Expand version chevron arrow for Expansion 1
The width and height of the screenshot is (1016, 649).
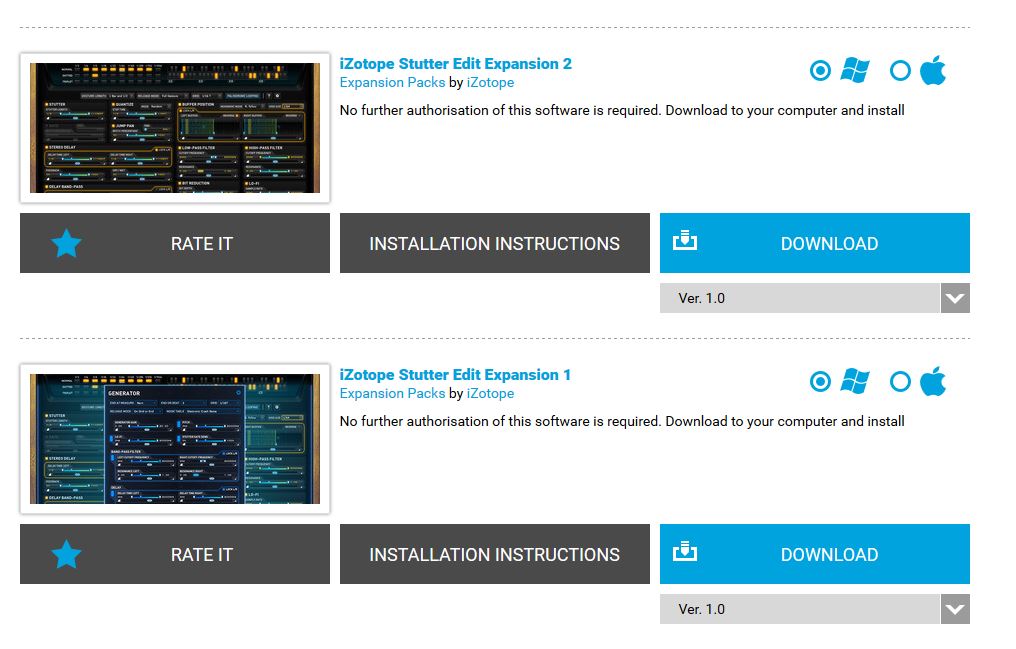coord(955,609)
